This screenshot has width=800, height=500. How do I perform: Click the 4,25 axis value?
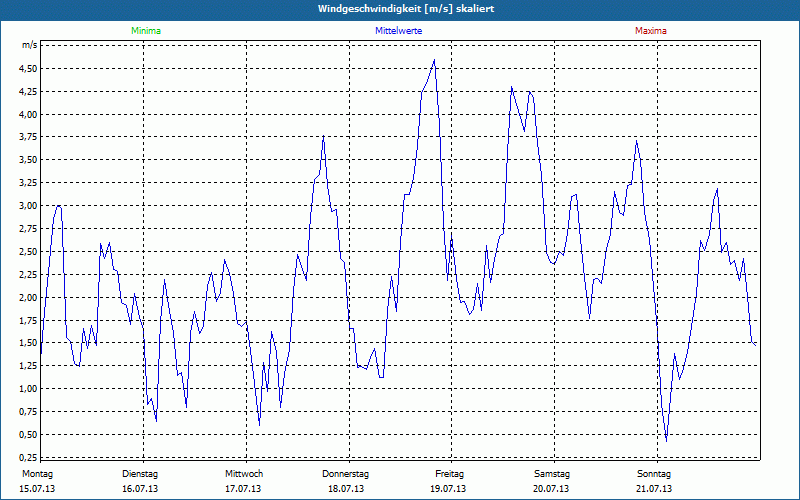click(29, 92)
